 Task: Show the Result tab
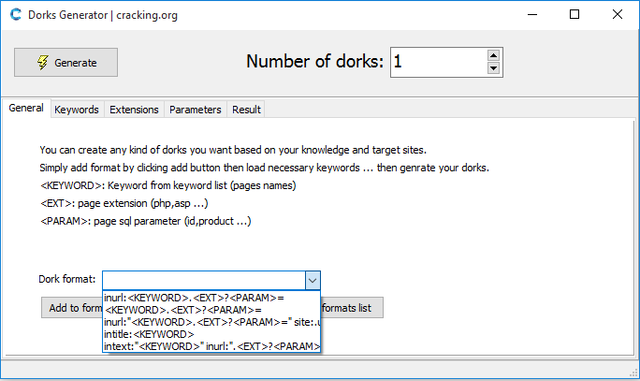tap(246, 109)
